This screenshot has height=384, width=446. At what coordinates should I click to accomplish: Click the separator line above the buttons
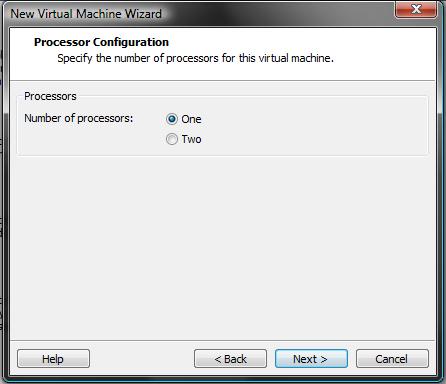[223, 340]
